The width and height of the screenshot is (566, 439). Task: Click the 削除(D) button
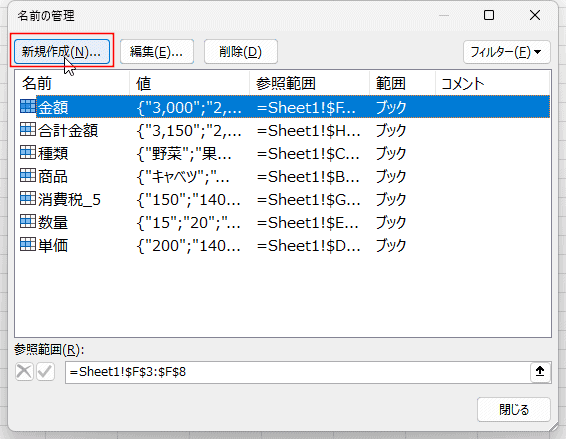tap(241, 52)
